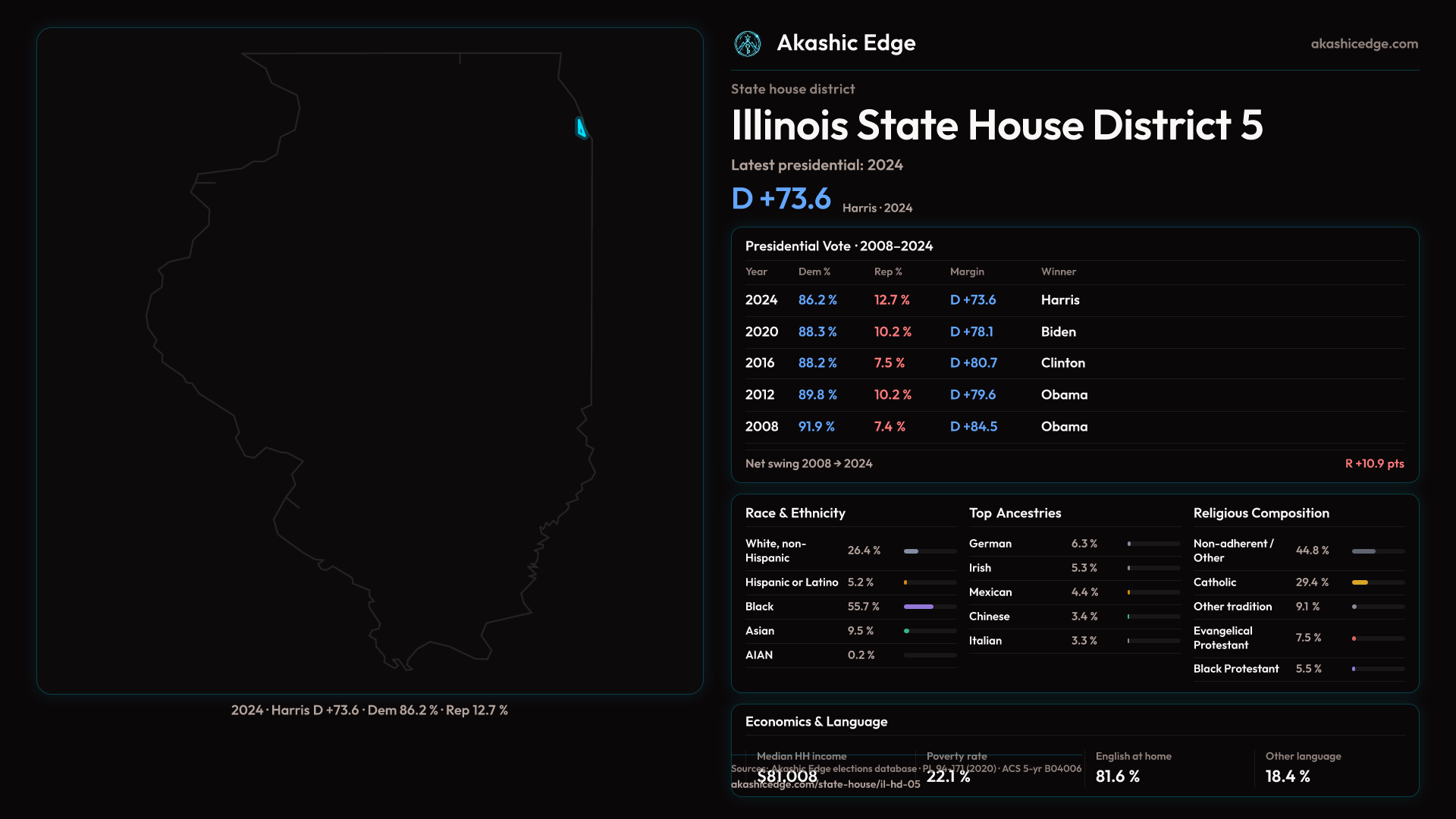
Task: Click the Race & Ethnicity heading
Action: tap(795, 513)
